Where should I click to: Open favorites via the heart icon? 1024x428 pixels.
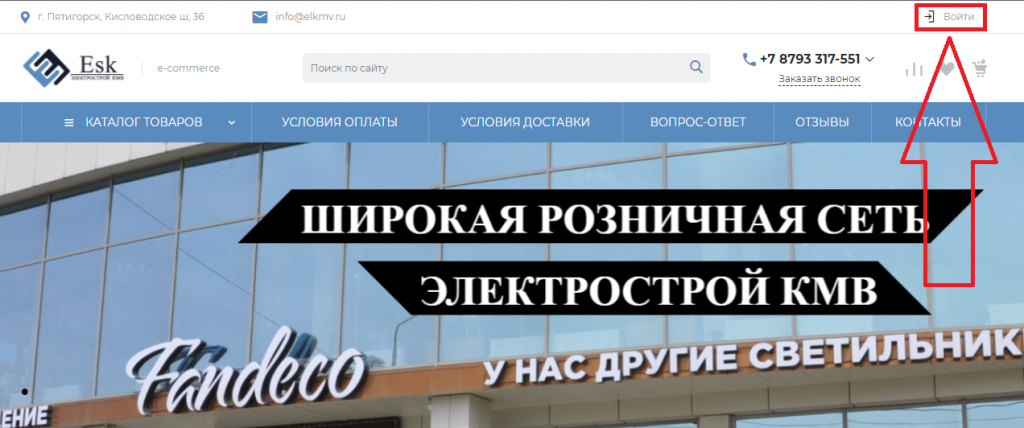947,68
